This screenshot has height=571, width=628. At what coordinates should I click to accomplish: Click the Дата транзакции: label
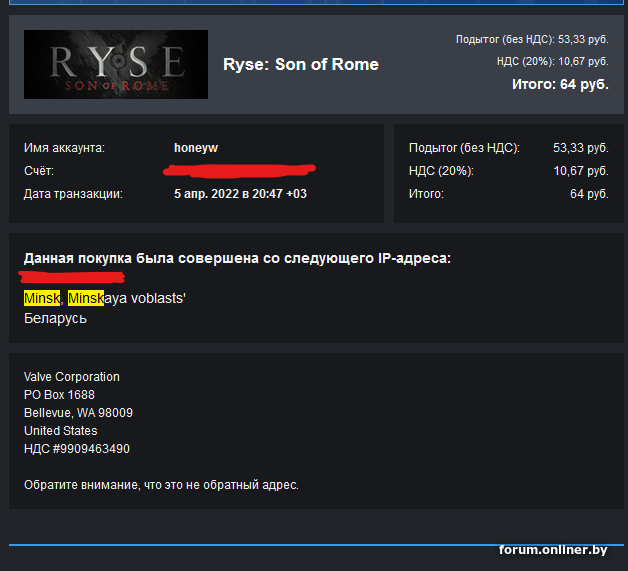(73, 194)
